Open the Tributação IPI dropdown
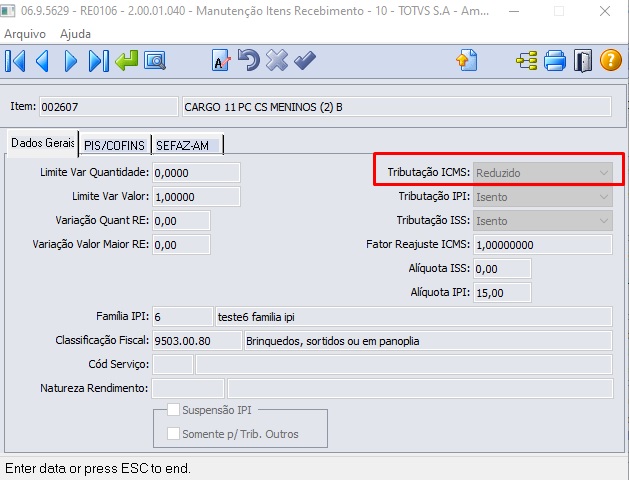The image size is (629, 480). 543,197
